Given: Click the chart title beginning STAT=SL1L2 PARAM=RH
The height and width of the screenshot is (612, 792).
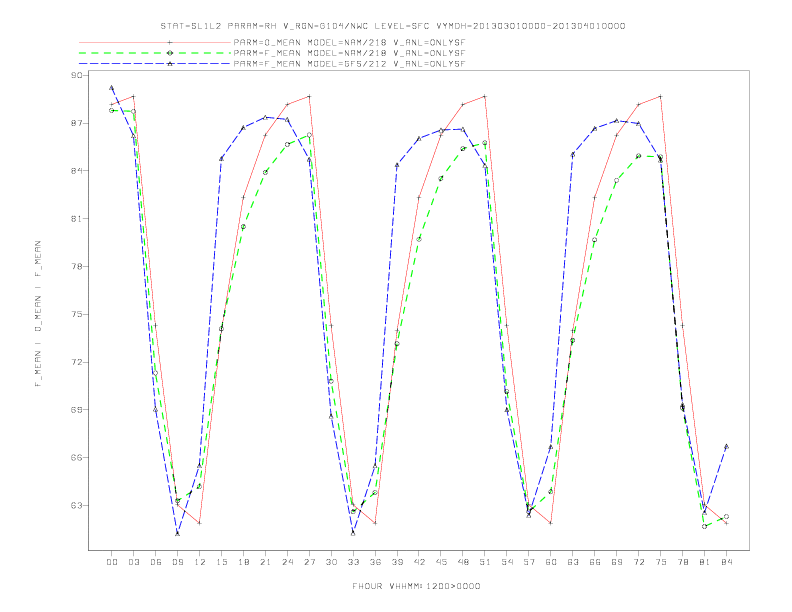Looking at the screenshot, I should pyautogui.click(x=393, y=26).
